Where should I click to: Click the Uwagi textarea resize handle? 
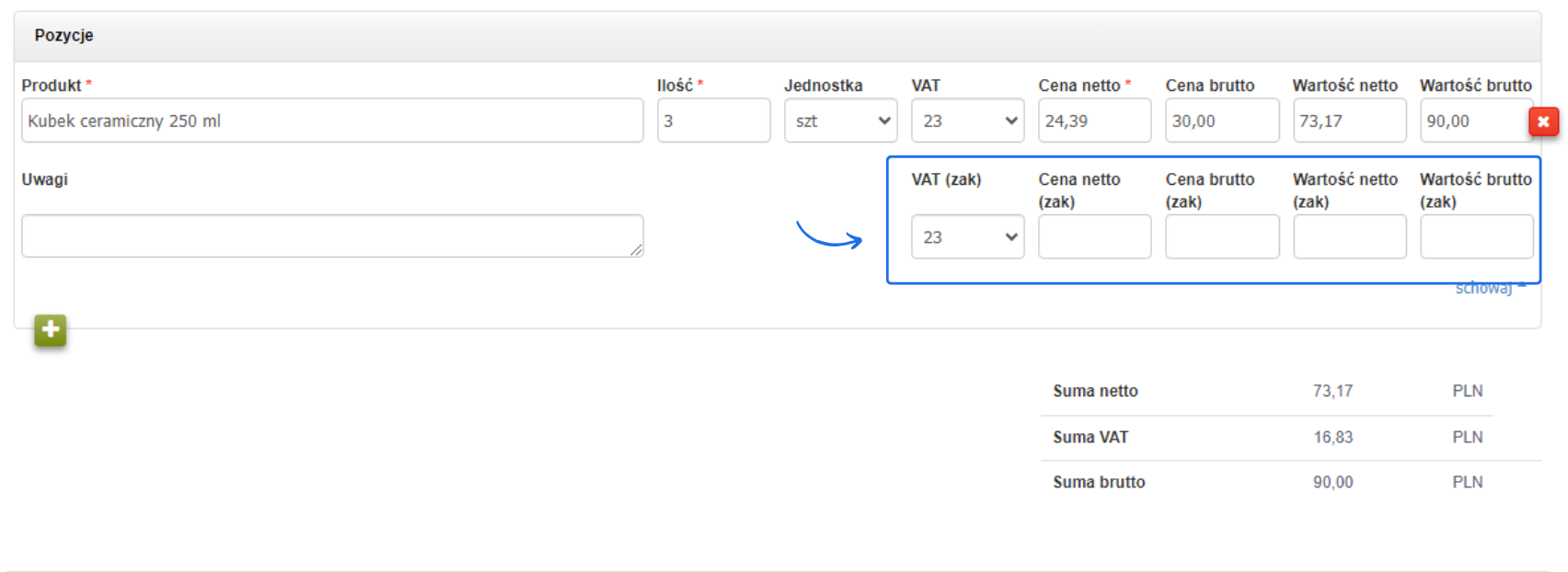click(x=637, y=250)
